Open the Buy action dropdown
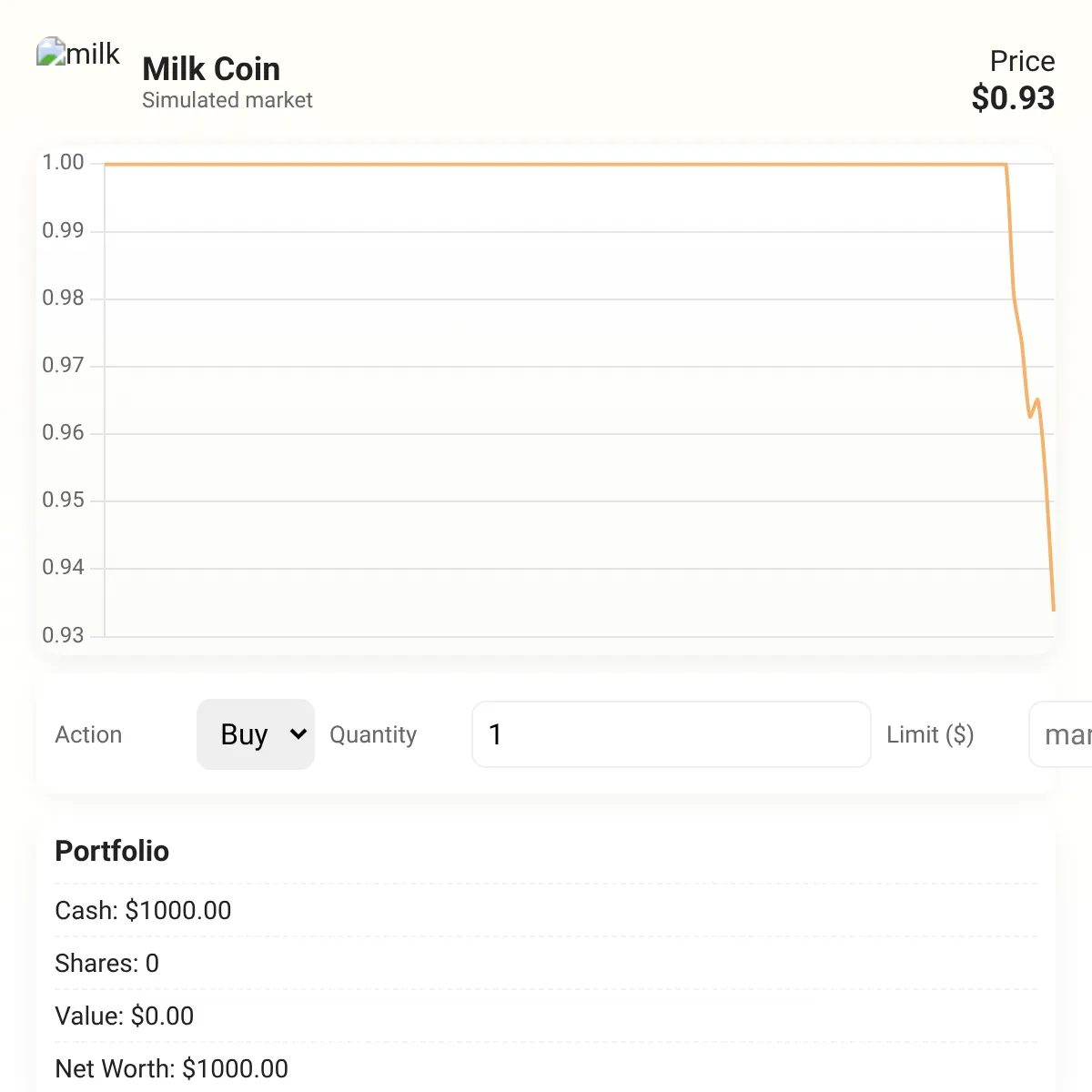Image resolution: width=1092 pixels, height=1092 pixels. coord(256,734)
